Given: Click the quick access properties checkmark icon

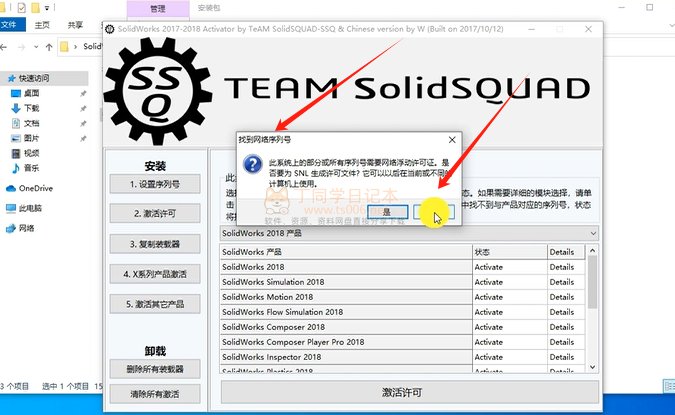Looking at the screenshot, I should [22, 7].
